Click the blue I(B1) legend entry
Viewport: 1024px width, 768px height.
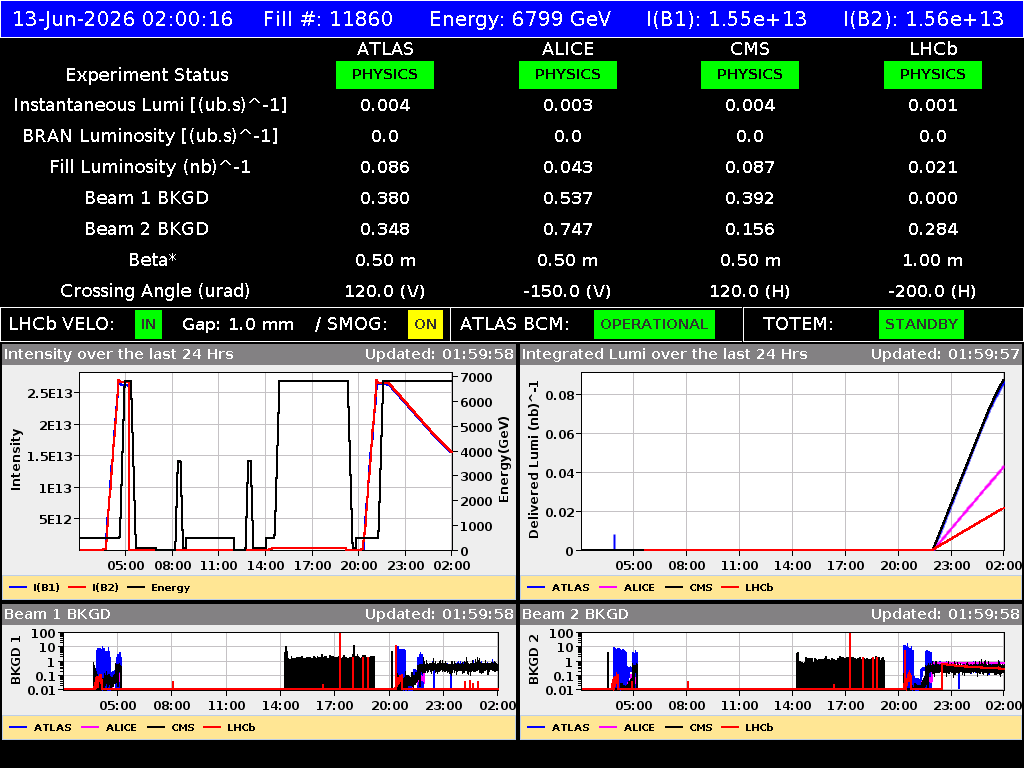tap(35, 587)
